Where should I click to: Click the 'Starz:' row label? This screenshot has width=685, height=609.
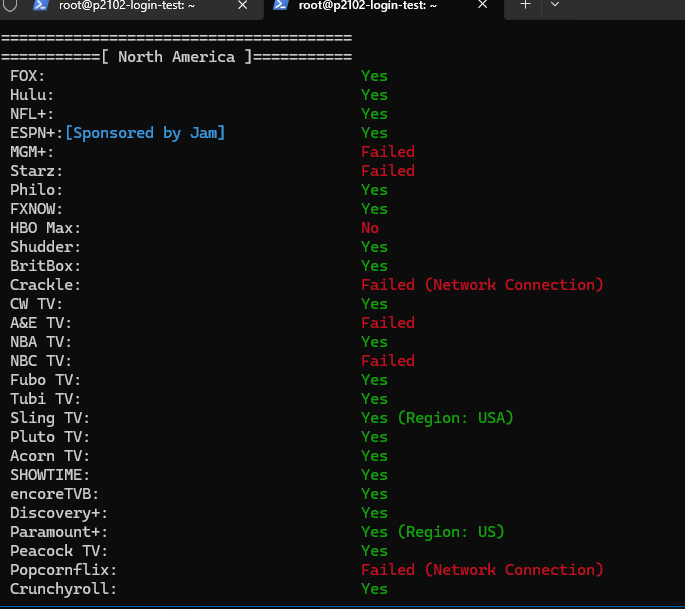(x=37, y=171)
